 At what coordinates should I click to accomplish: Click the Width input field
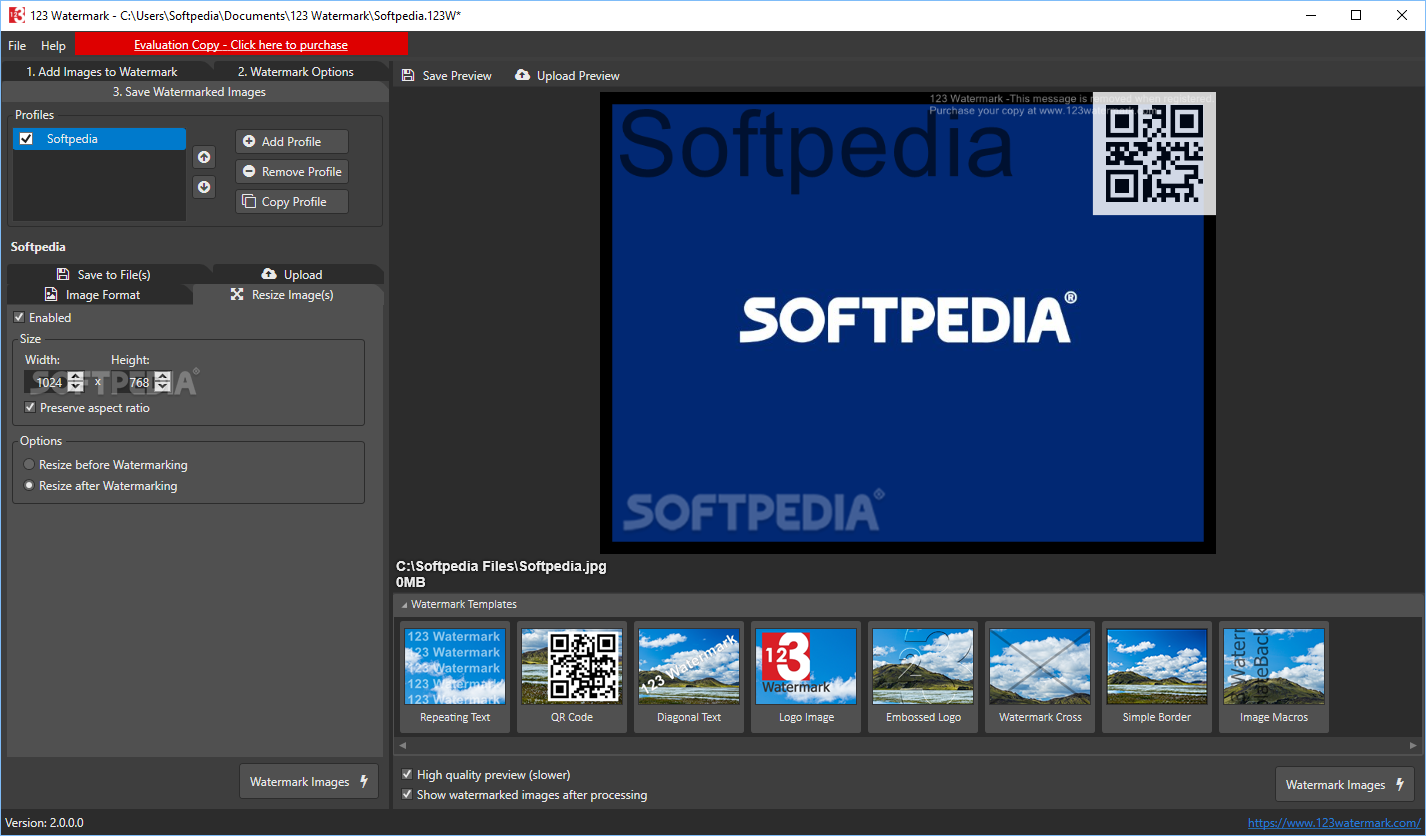tap(46, 382)
